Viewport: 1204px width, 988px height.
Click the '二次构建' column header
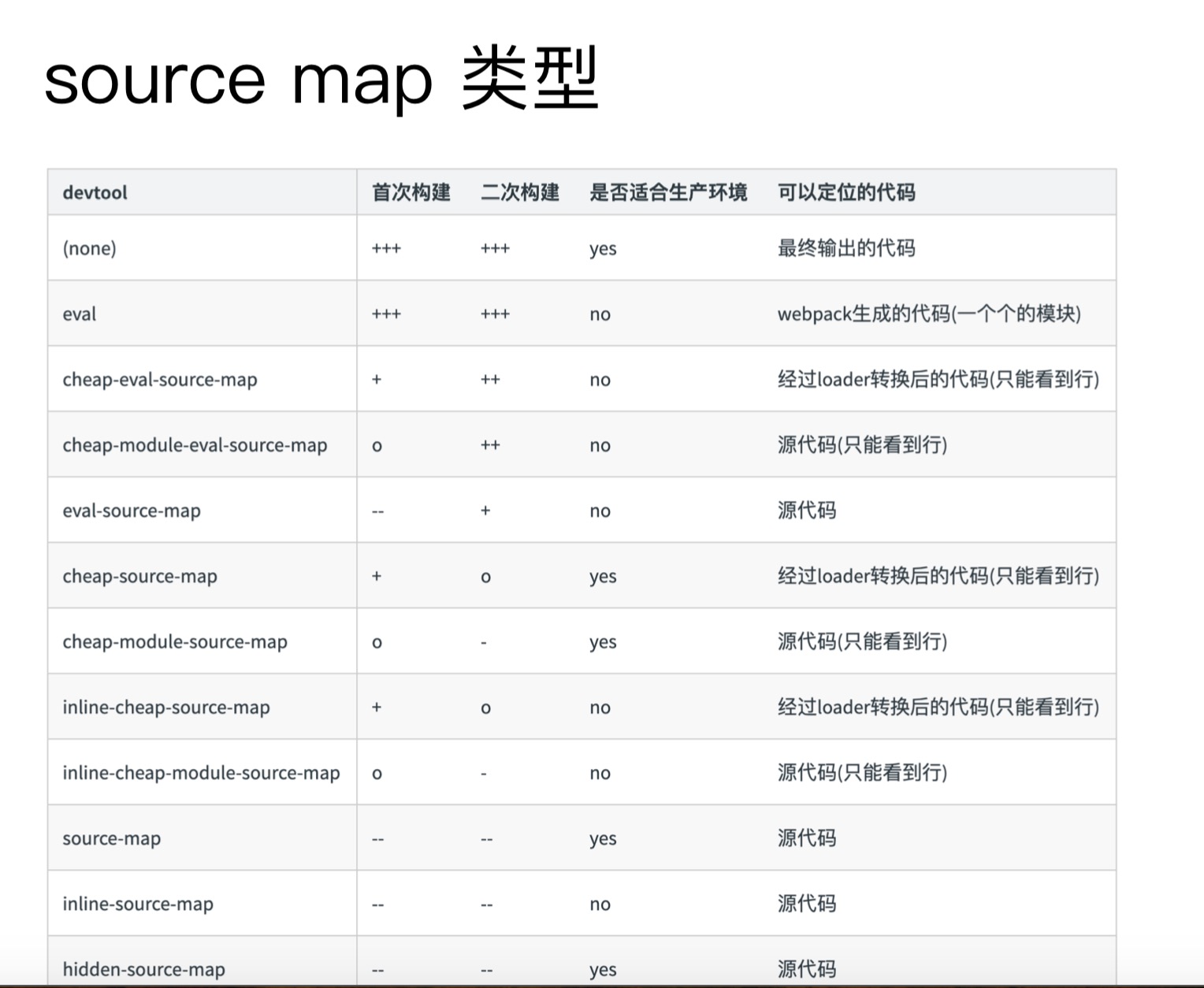coord(519,192)
